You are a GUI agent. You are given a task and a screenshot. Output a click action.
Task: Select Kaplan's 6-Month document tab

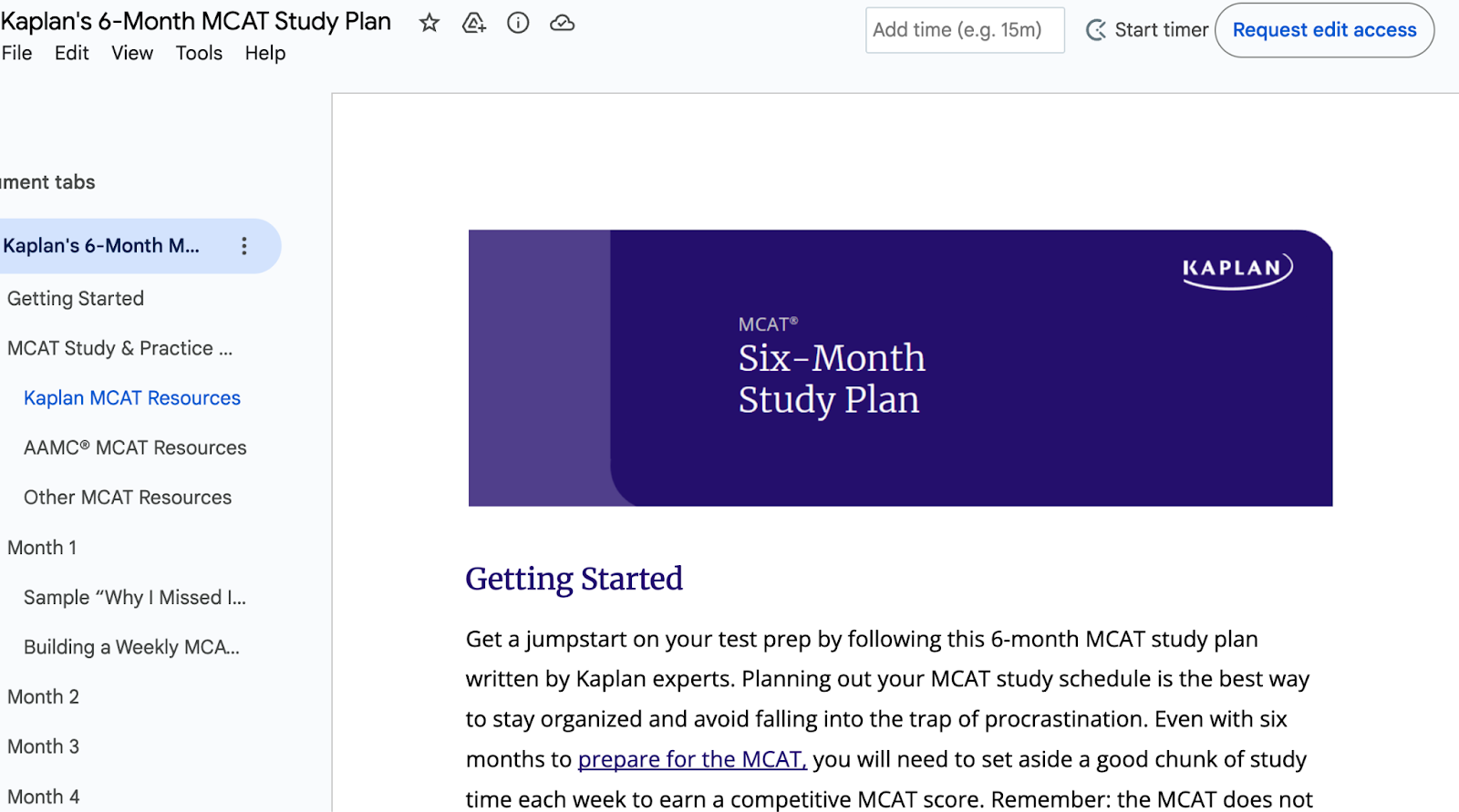[101, 246]
